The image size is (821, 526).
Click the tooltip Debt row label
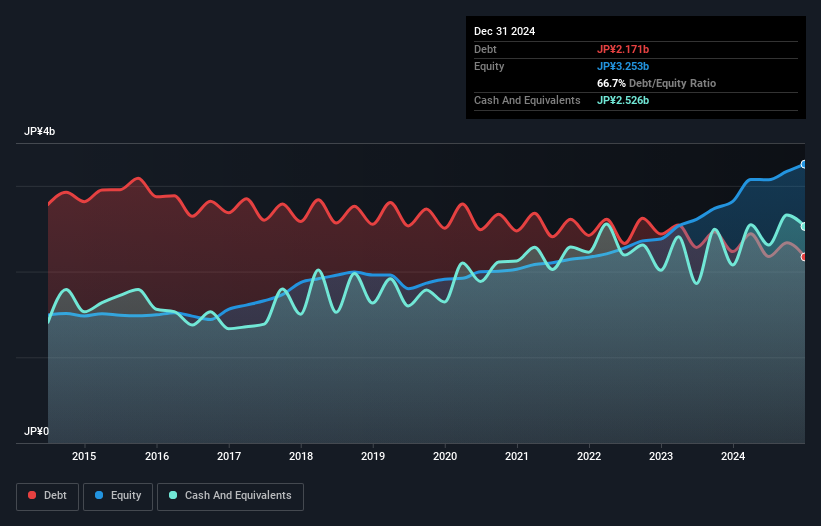[485, 49]
